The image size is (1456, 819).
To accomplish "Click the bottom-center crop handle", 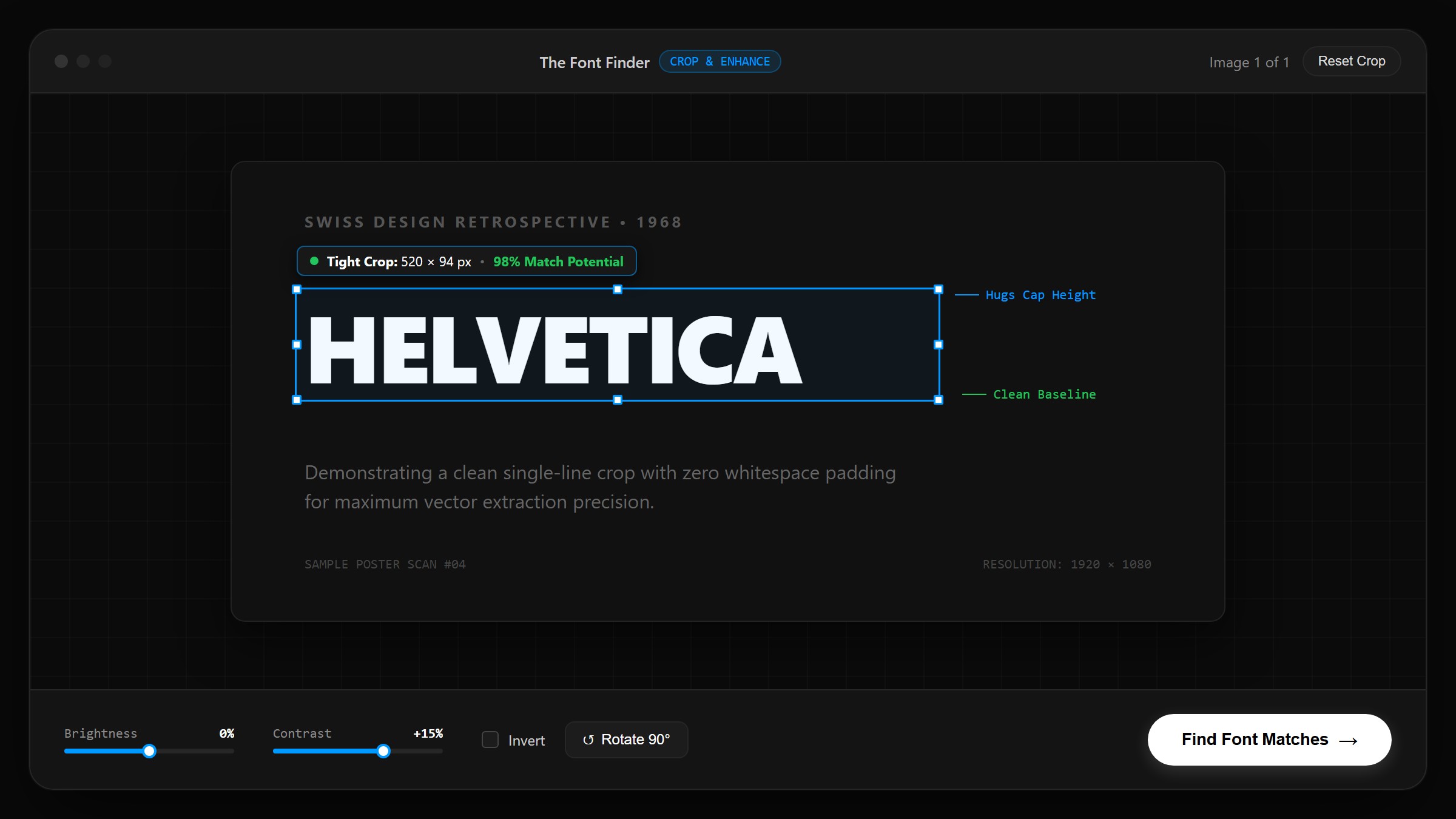I will pos(618,400).
